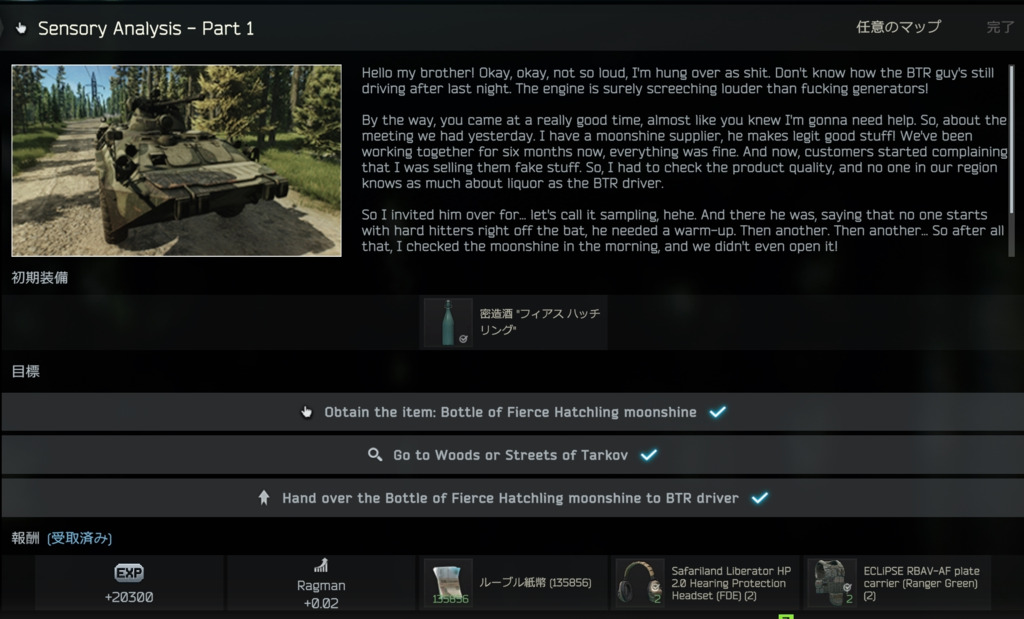Screen dimensions: 1024x619
Task: Click the 完了 status label
Action: pos(1000,27)
